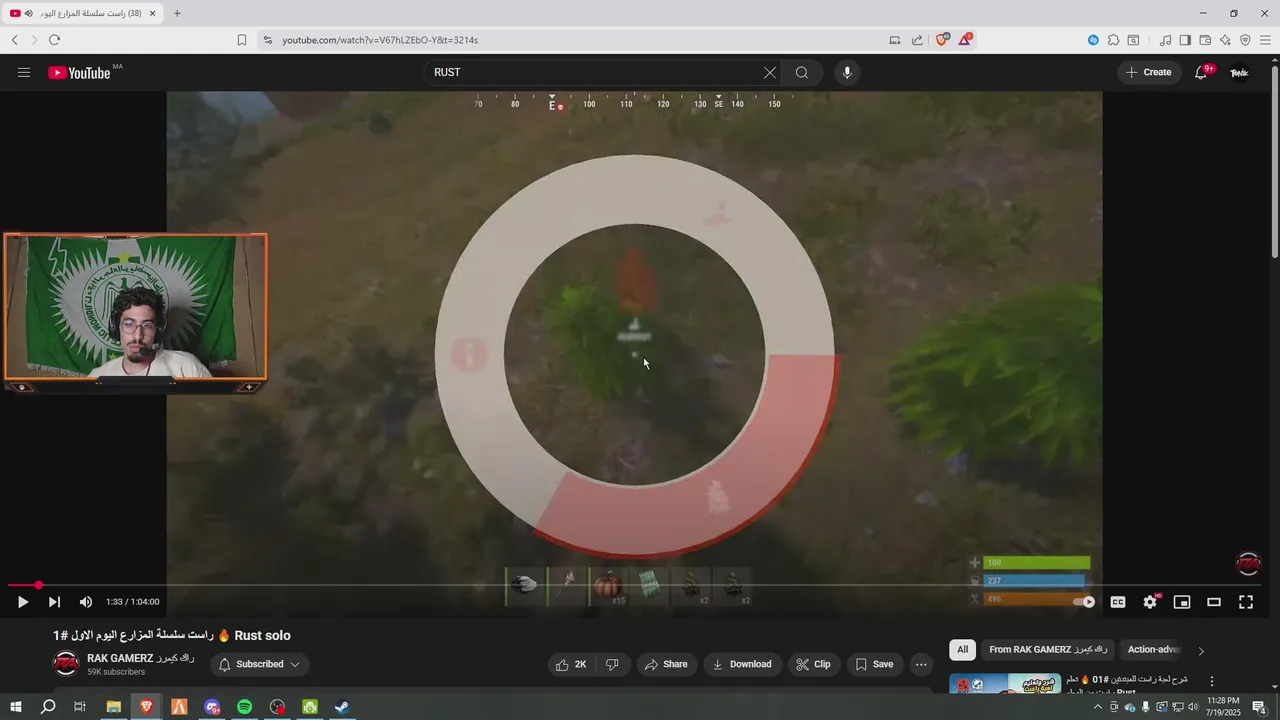Reload the current page

[x=54, y=40]
